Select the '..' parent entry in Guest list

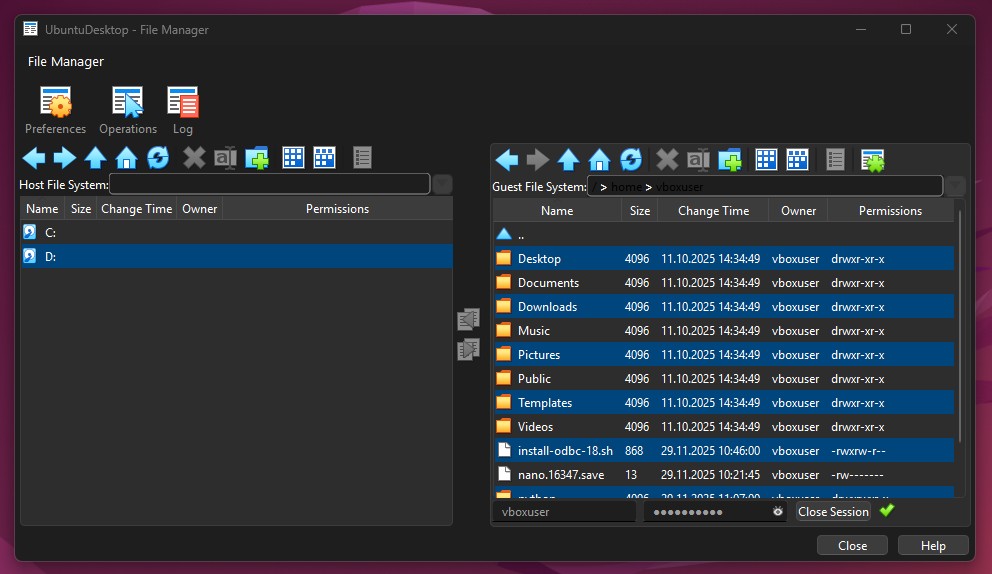[724, 235]
